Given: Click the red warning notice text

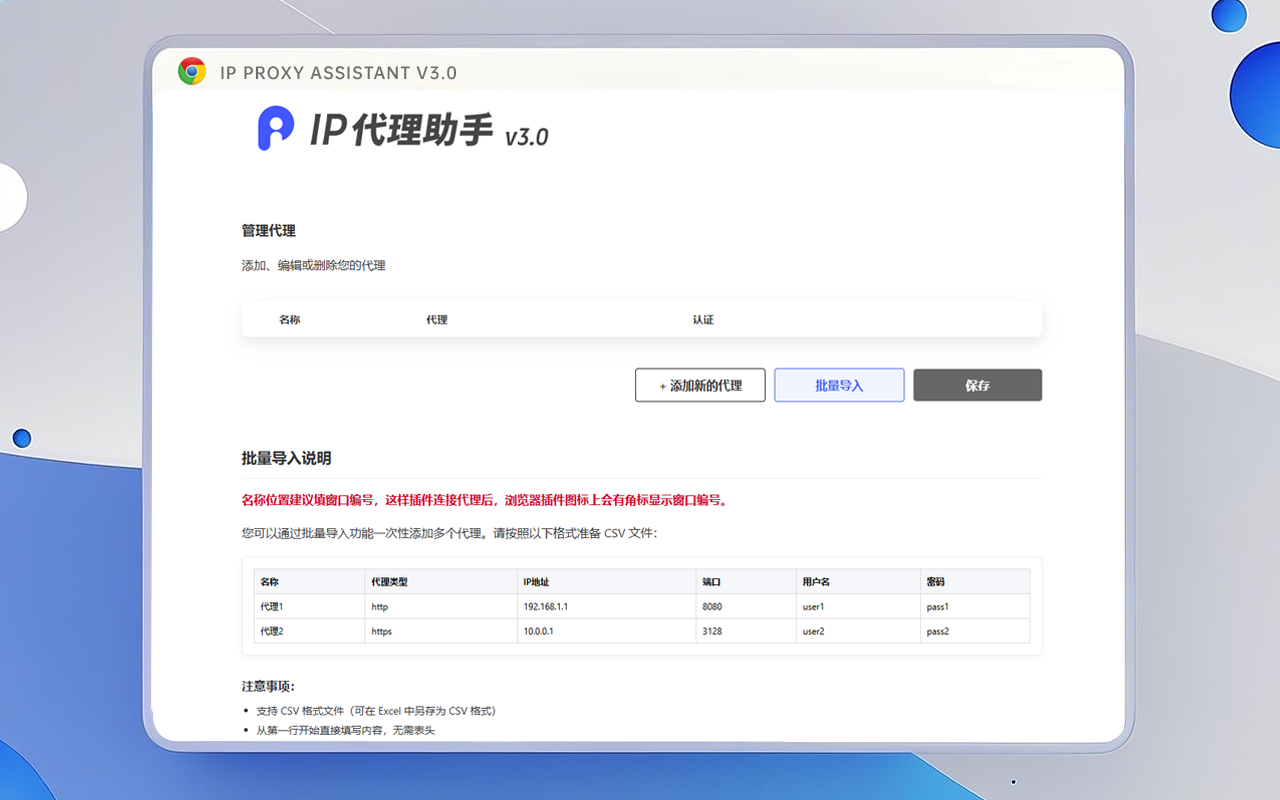Looking at the screenshot, I should point(483,501).
